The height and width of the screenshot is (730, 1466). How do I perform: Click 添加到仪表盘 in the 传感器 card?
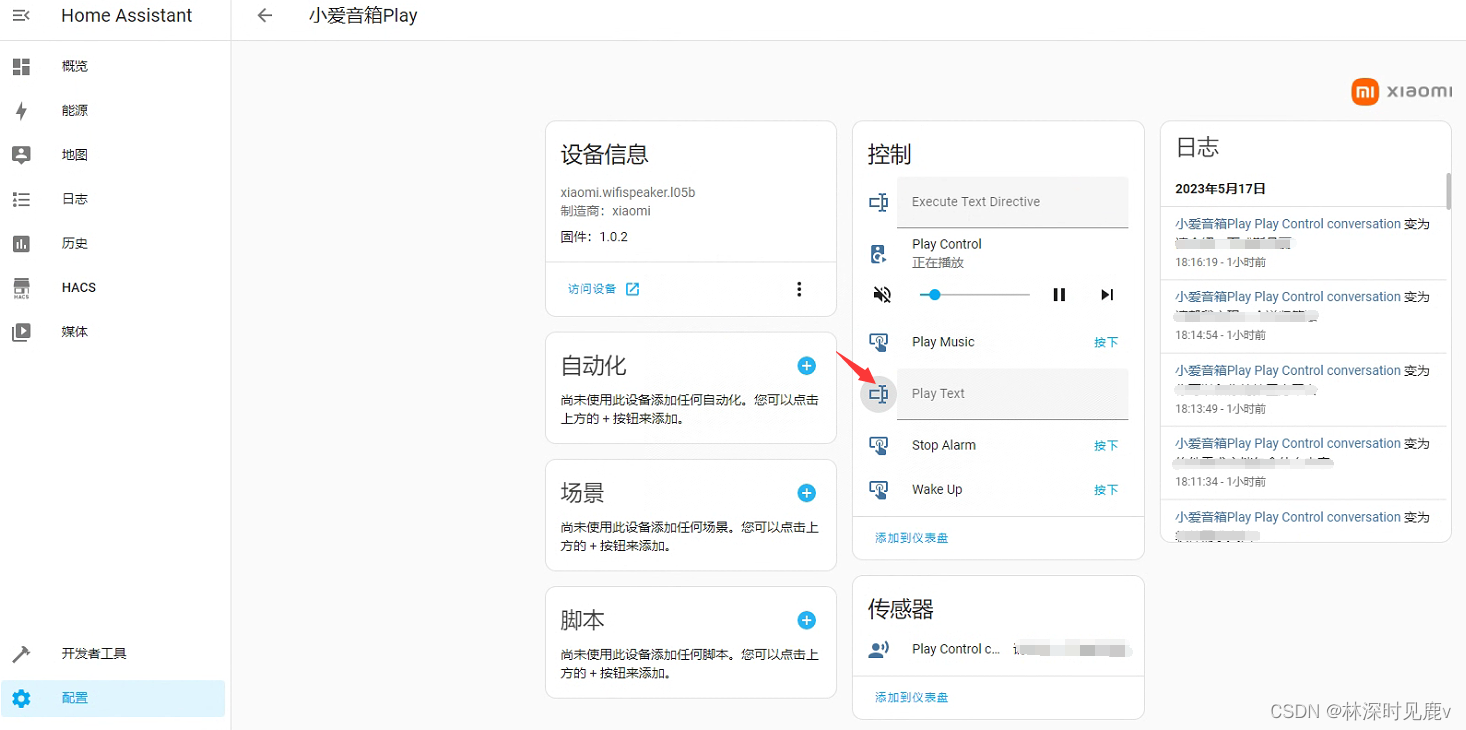click(912, 697)
